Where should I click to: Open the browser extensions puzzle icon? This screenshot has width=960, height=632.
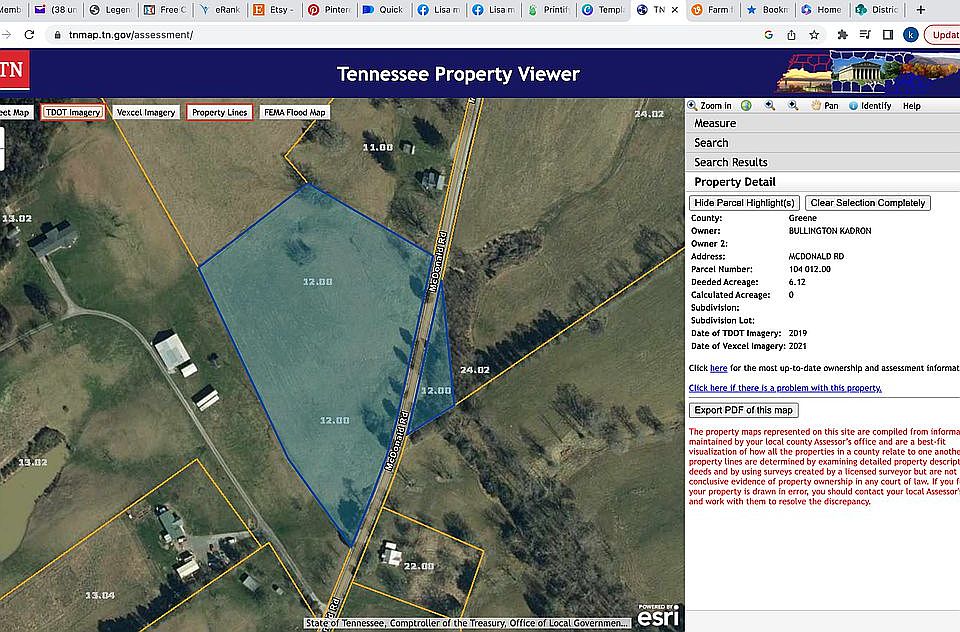[842, 34]
